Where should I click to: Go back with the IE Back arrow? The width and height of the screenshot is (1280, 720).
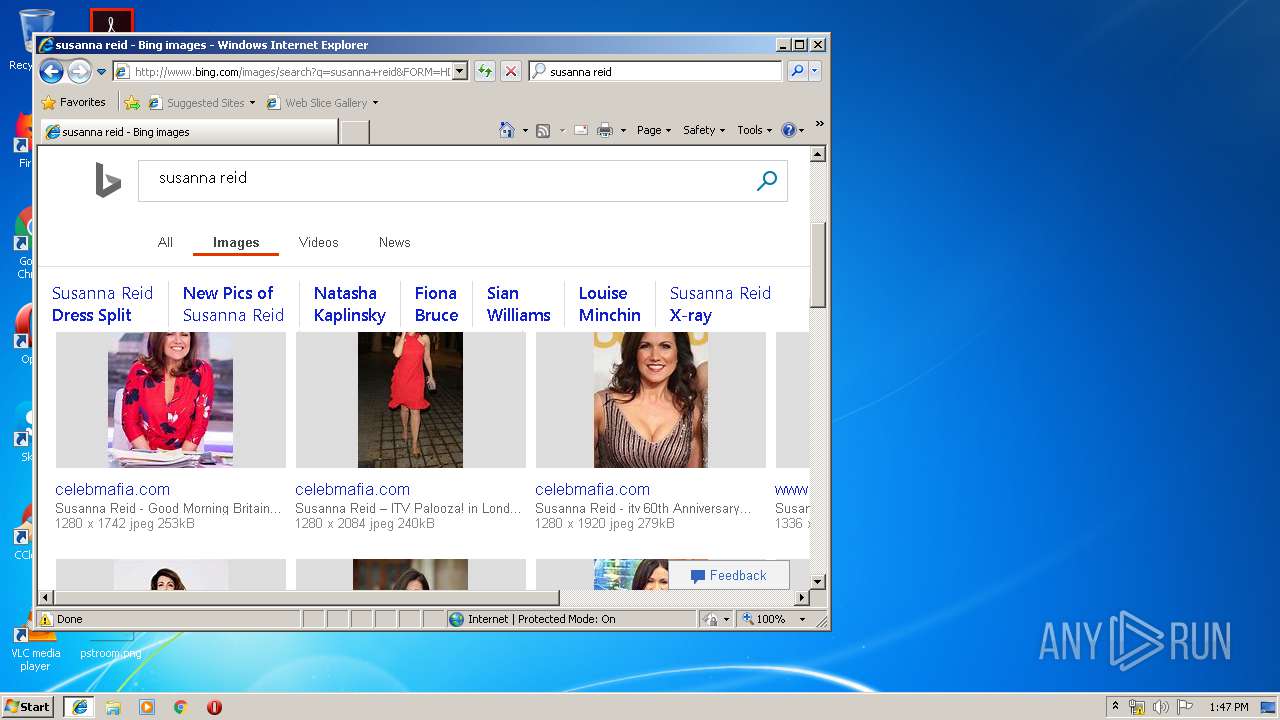tap(51, 71)
